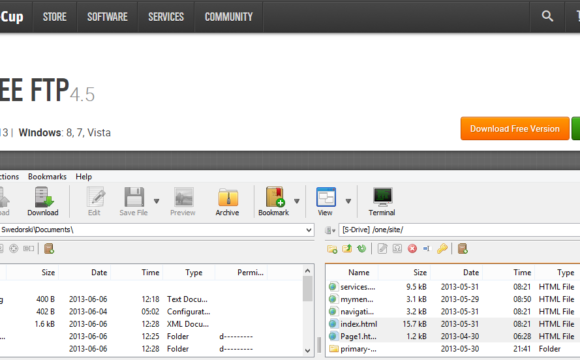Image resolution: width=580 pixels, height=360 pixels.
Task: Expand the Save File dropdown arrow
Action: (156, 201)
